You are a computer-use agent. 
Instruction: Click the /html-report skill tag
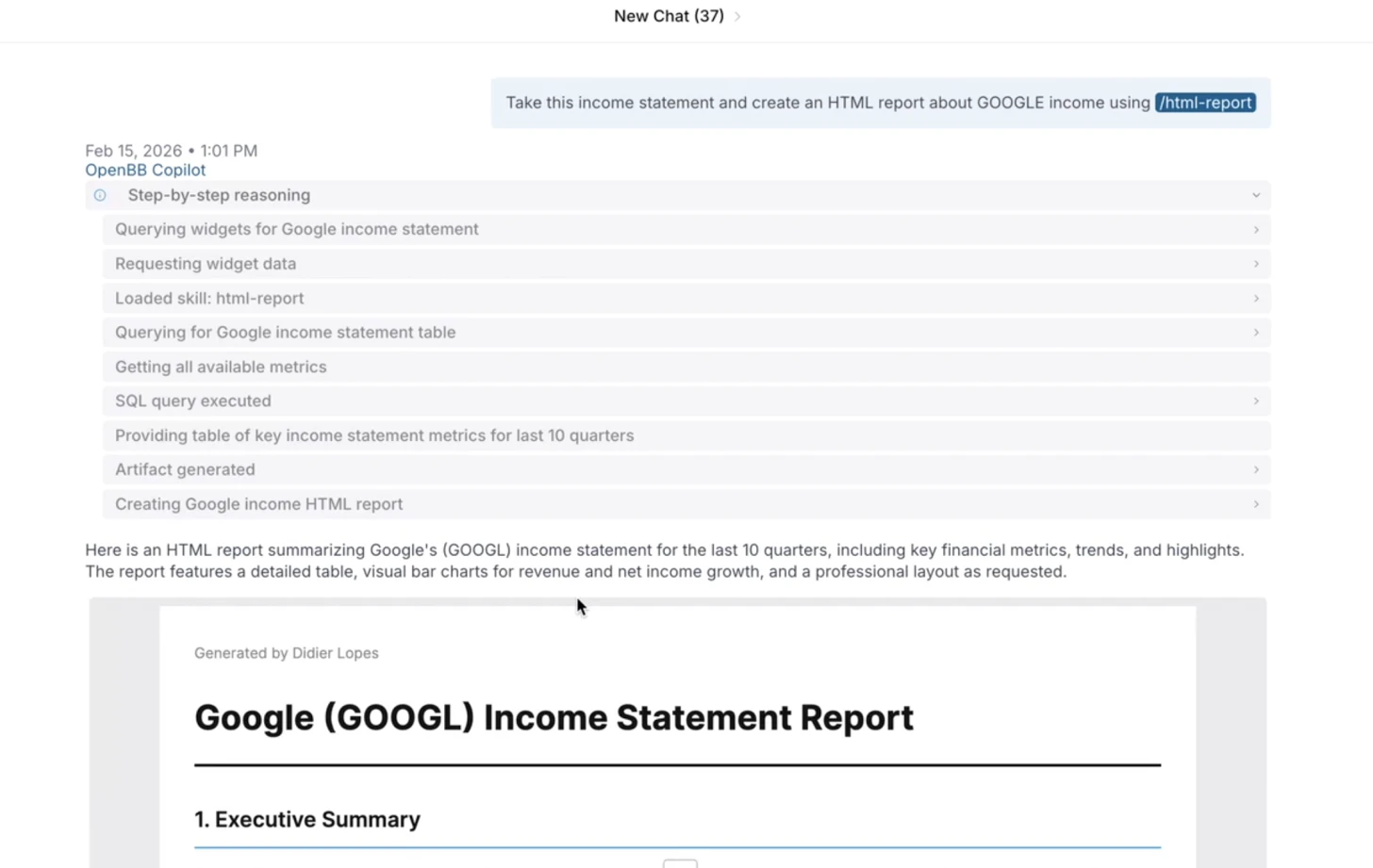pyautogui.click(x=1205, y=103)
